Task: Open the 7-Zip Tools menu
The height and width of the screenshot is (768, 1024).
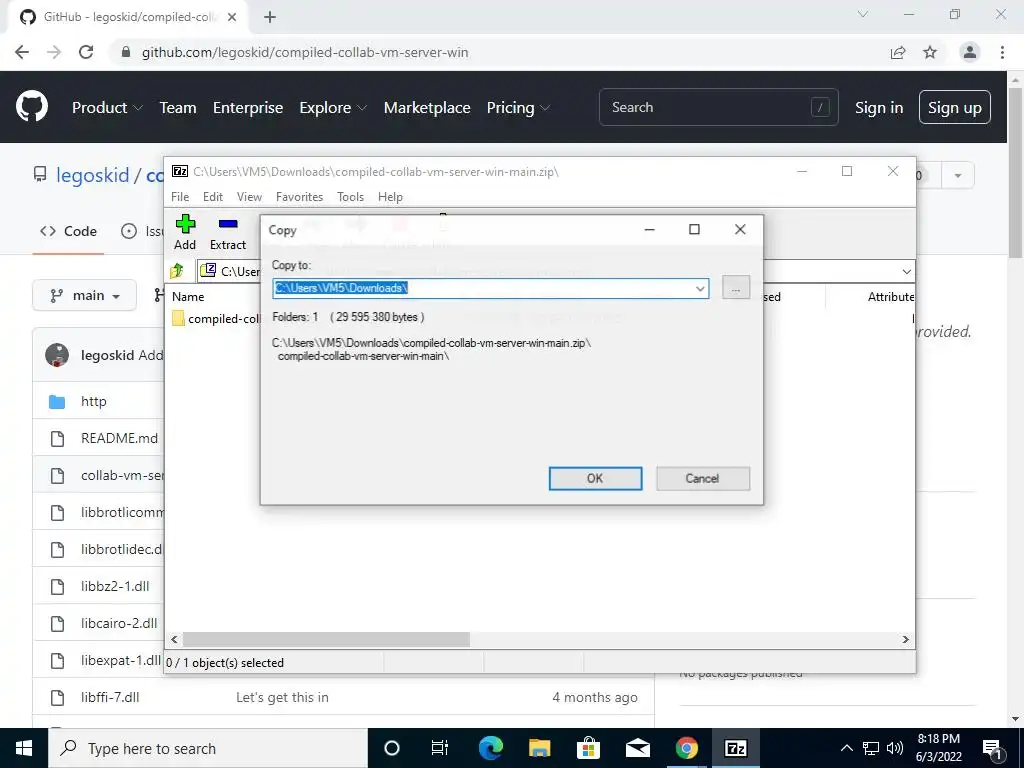Action: pos(350,197)
